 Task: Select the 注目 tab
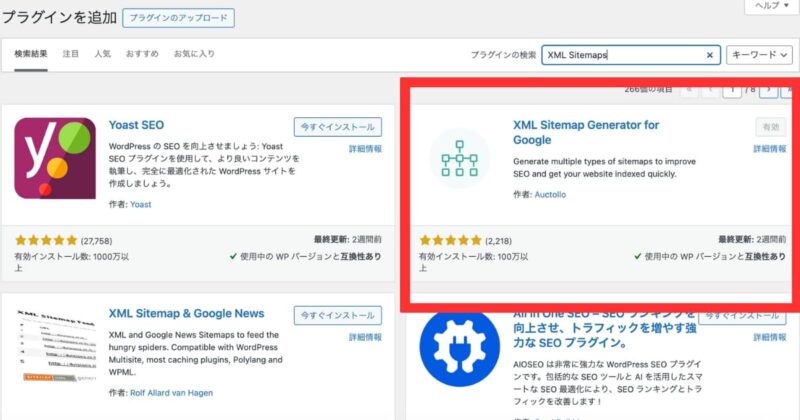pyautogui.click(x=71, y=54)
